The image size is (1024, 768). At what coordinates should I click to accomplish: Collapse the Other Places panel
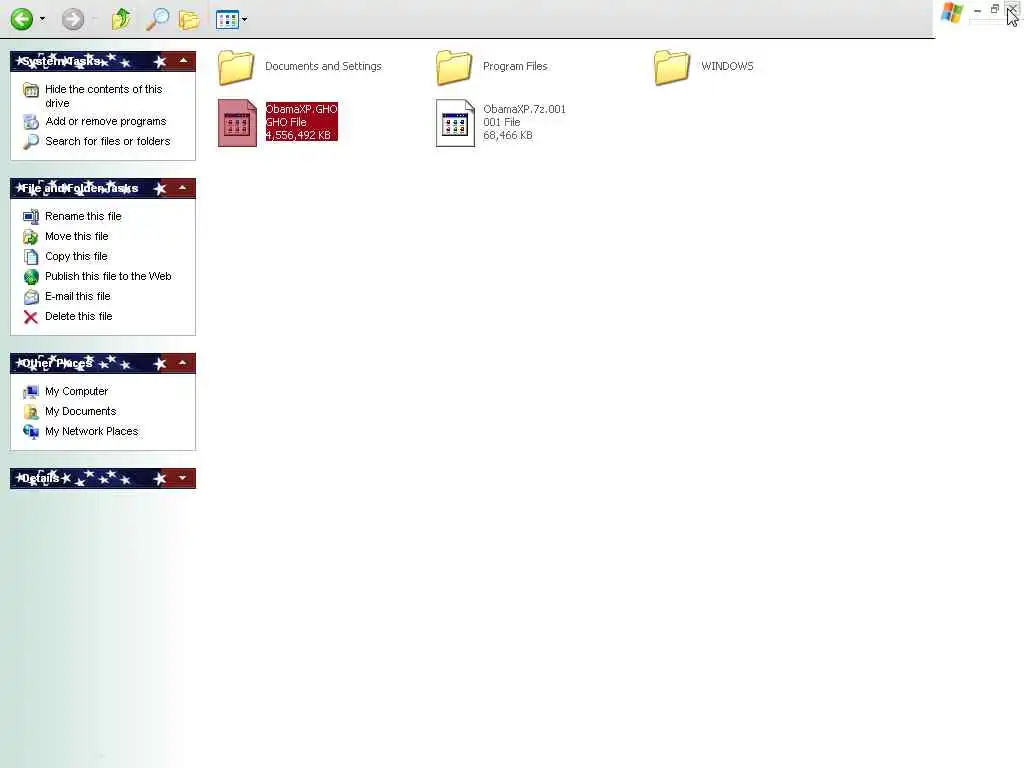point(183,363)
